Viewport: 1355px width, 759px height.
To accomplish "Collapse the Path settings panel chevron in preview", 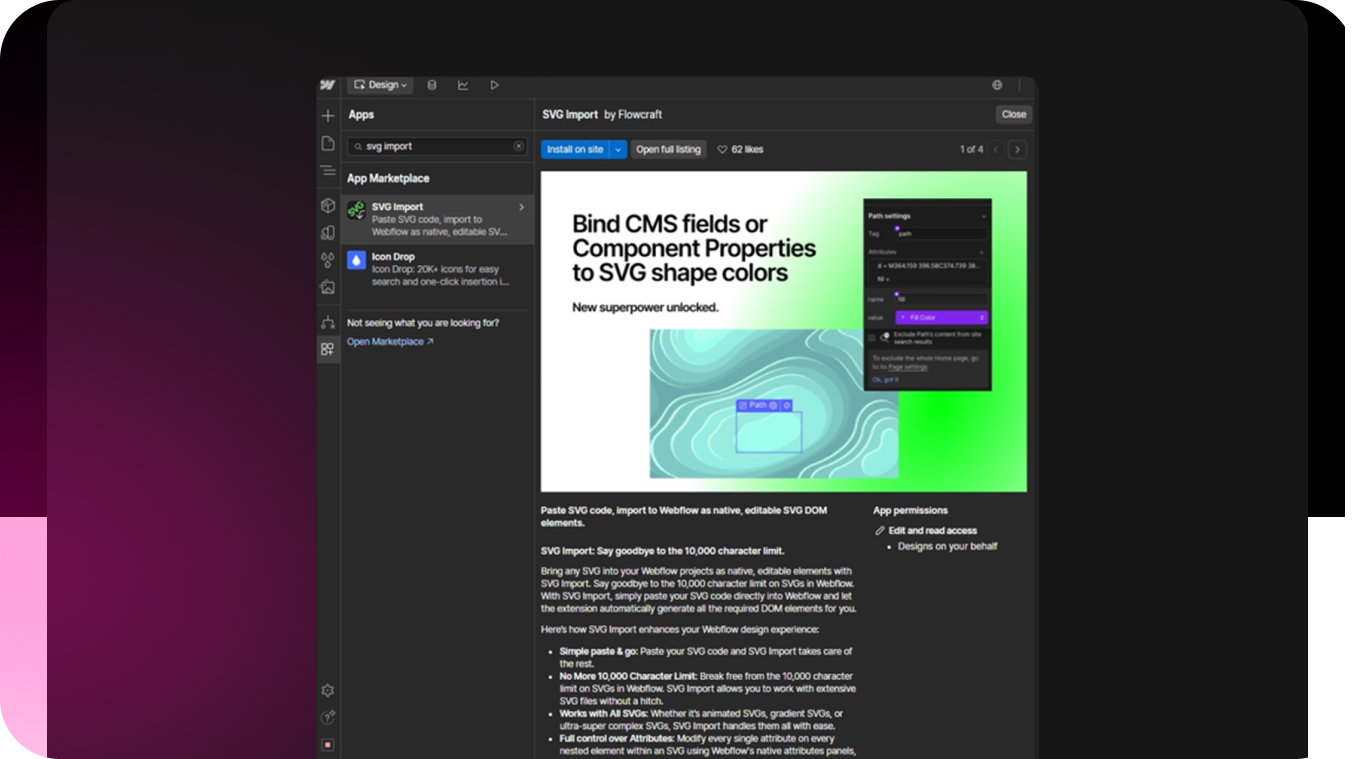I will [x=983, y=216].
